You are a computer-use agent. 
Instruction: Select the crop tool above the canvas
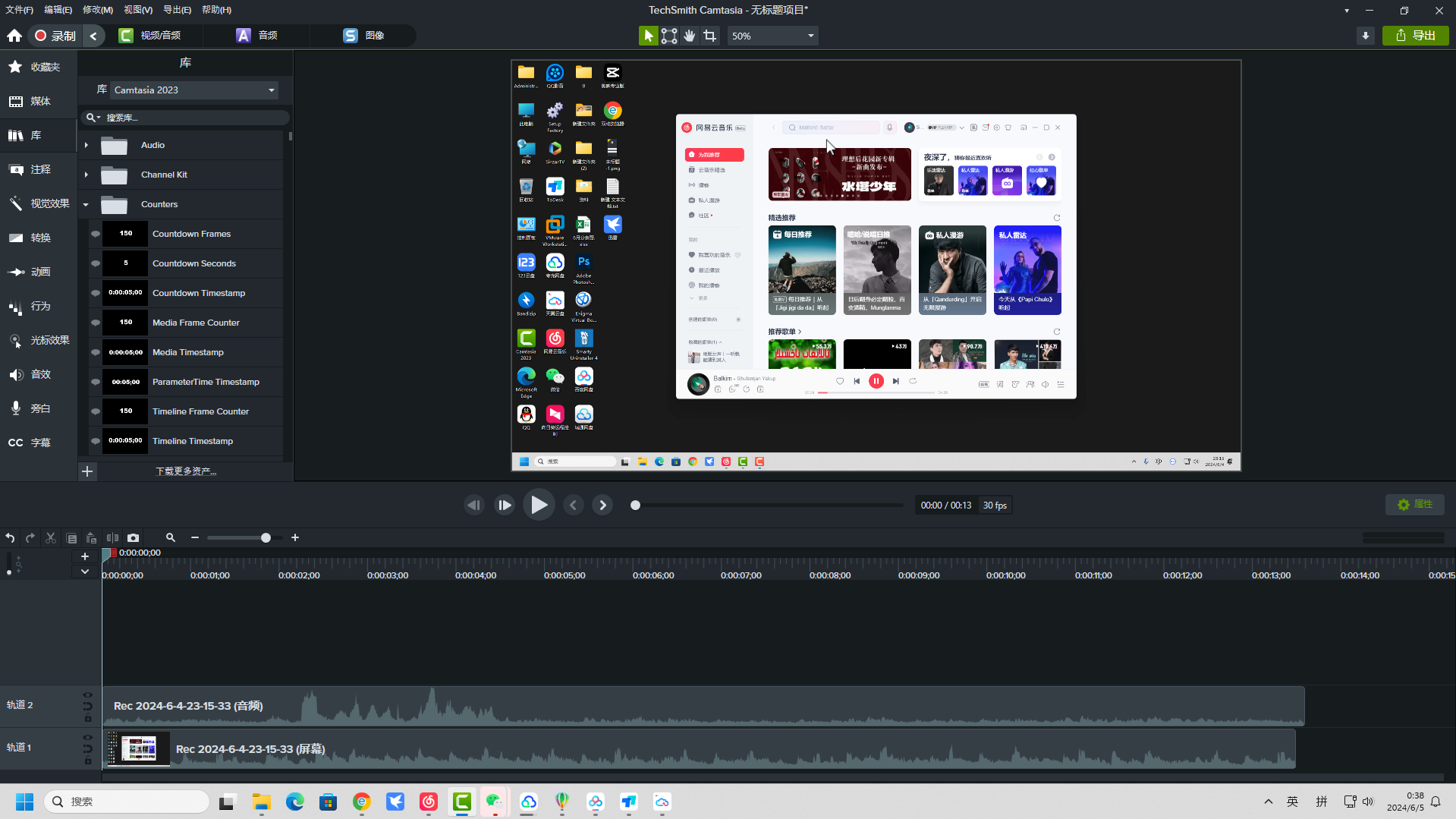tap(709, 36)
